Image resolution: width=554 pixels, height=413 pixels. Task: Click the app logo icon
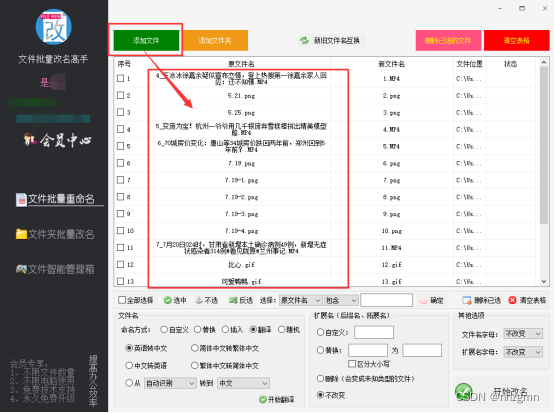click(54, 27)
